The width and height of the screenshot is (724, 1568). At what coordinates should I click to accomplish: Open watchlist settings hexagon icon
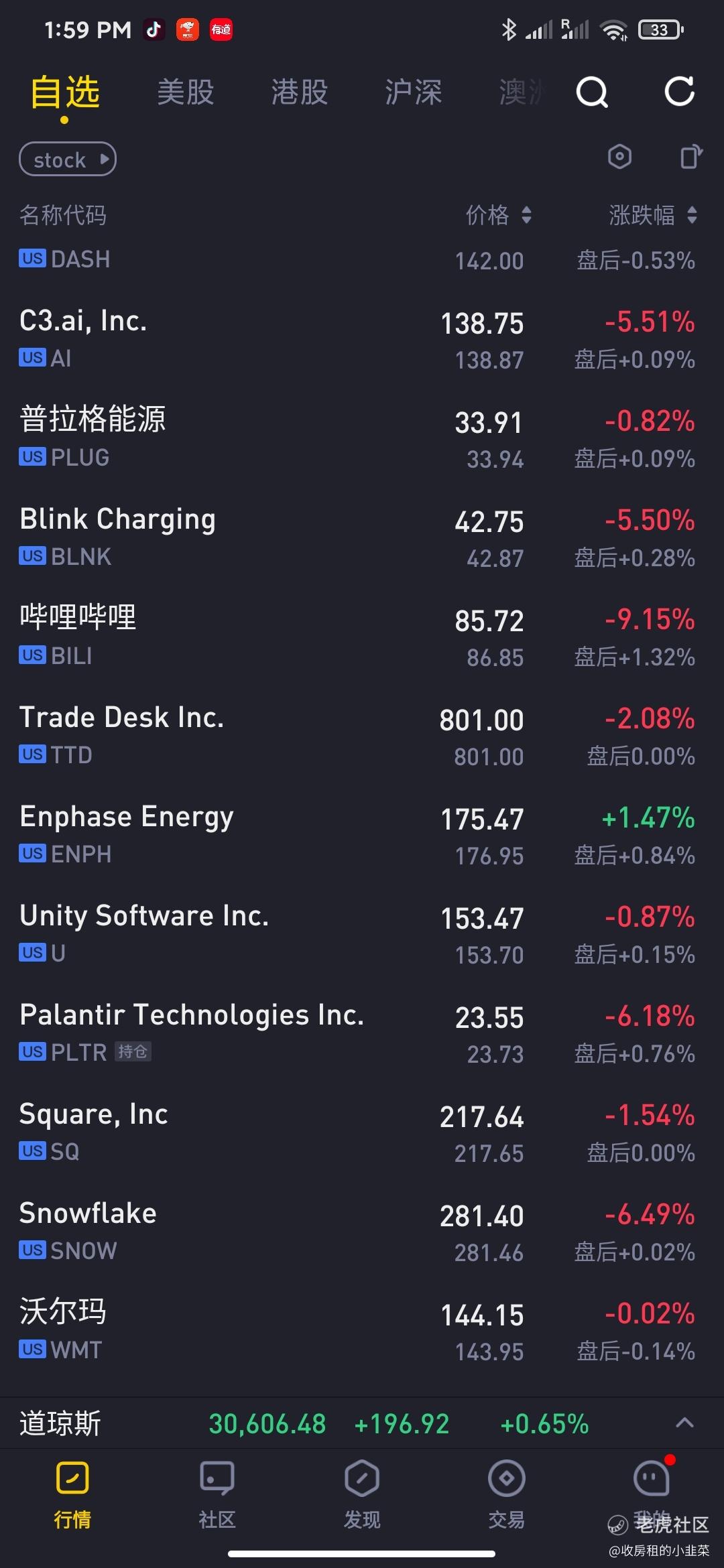coord(619,157)
